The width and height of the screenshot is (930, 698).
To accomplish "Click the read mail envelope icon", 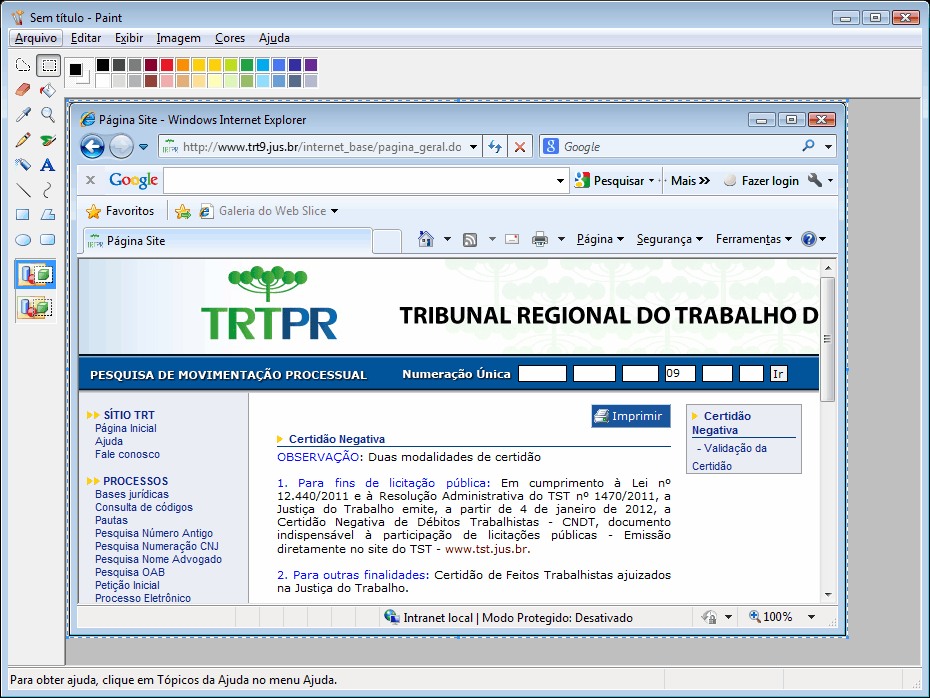I will pos(512,240).
